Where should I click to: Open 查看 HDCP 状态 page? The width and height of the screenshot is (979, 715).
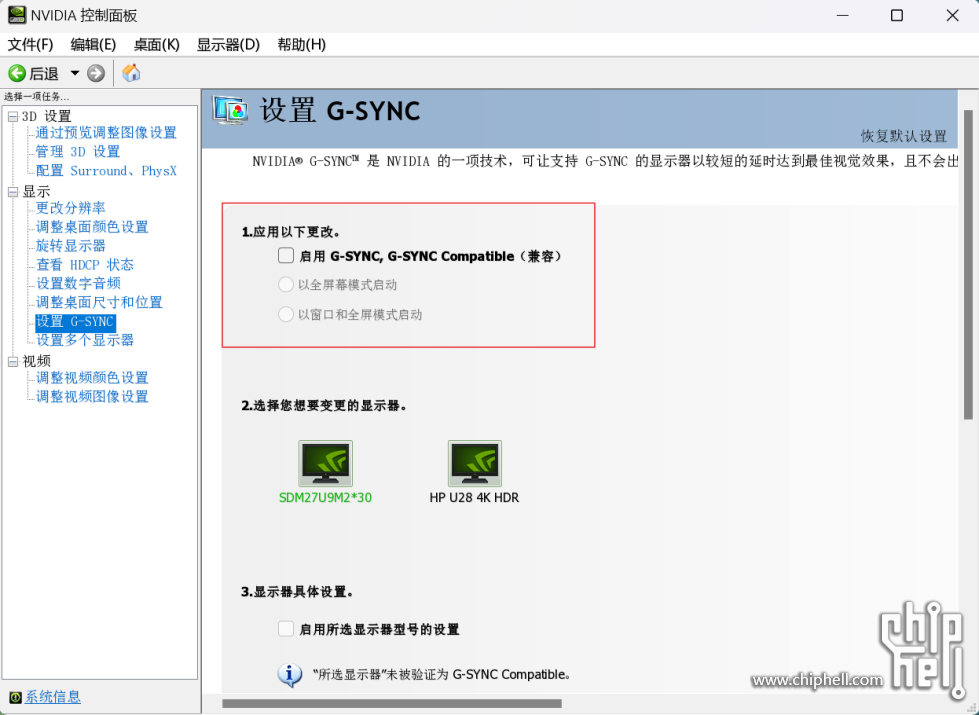click(85, 265)
